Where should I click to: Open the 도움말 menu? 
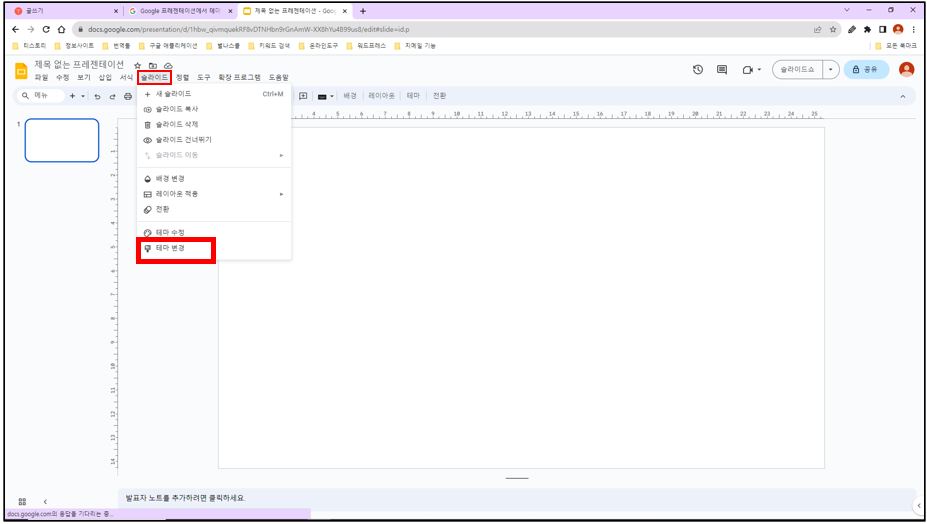[x=278, y=77]
